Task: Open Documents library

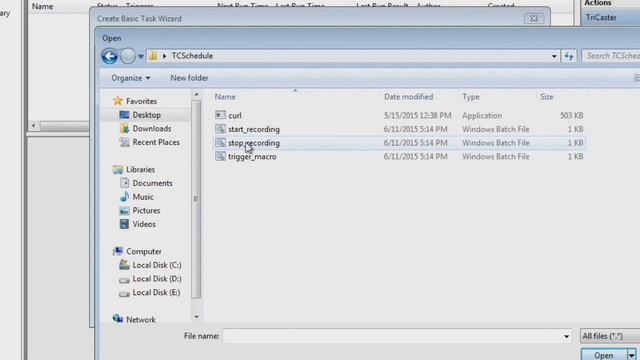Action: tap(152, 183)
